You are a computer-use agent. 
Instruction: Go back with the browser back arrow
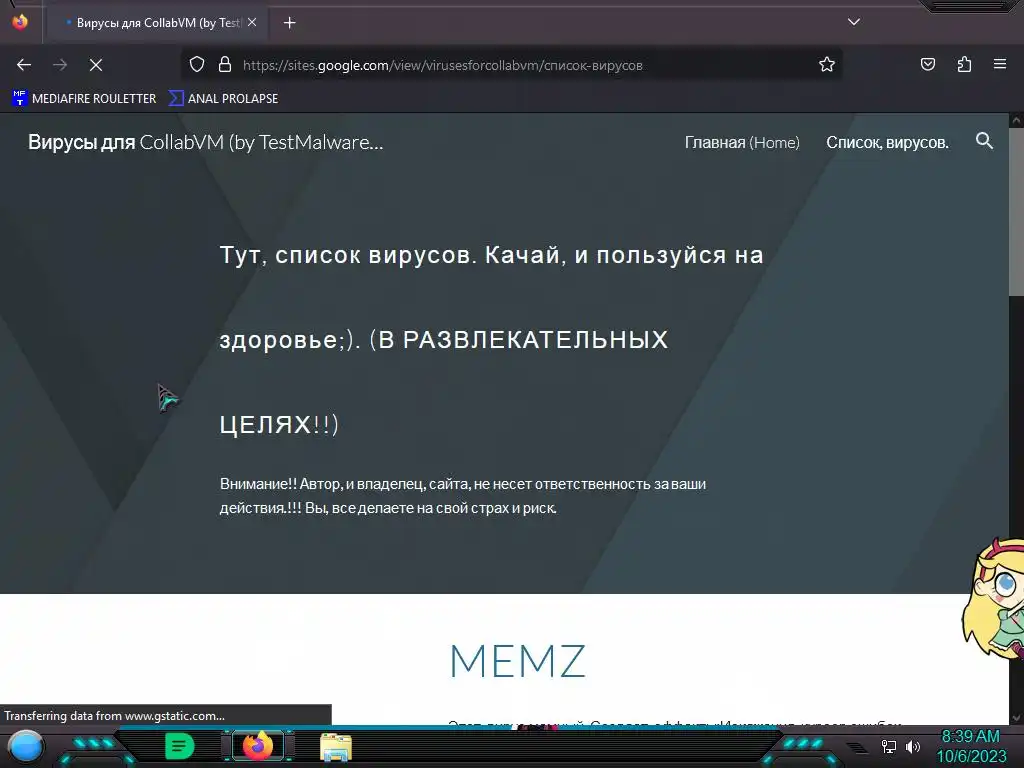[x=24, y=65]
